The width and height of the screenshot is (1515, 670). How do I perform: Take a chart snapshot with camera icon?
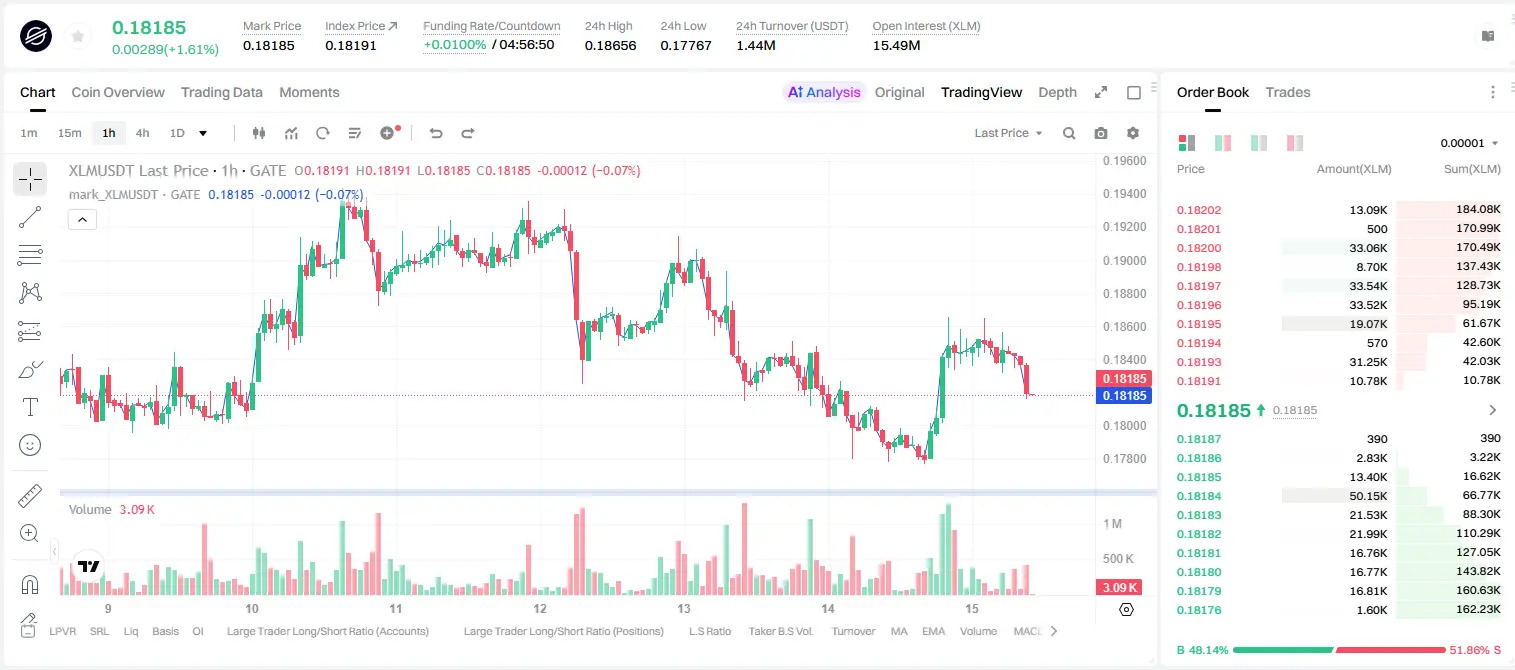[x=1101, y=133]
